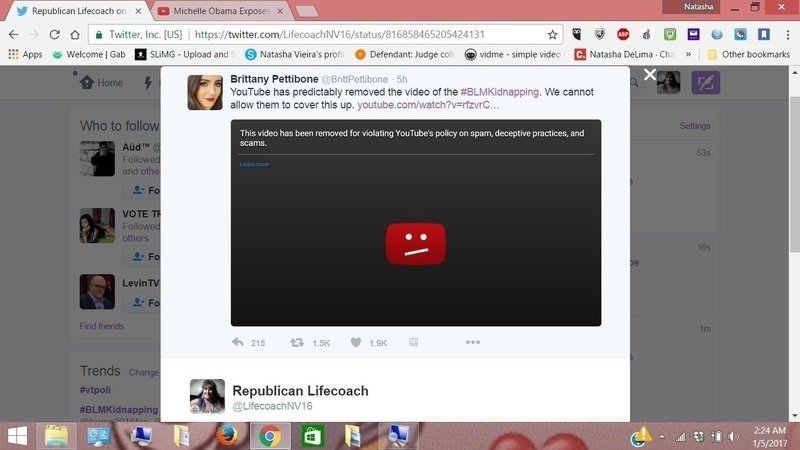Reload the page with the refresh icon

(x=55, y=35)
